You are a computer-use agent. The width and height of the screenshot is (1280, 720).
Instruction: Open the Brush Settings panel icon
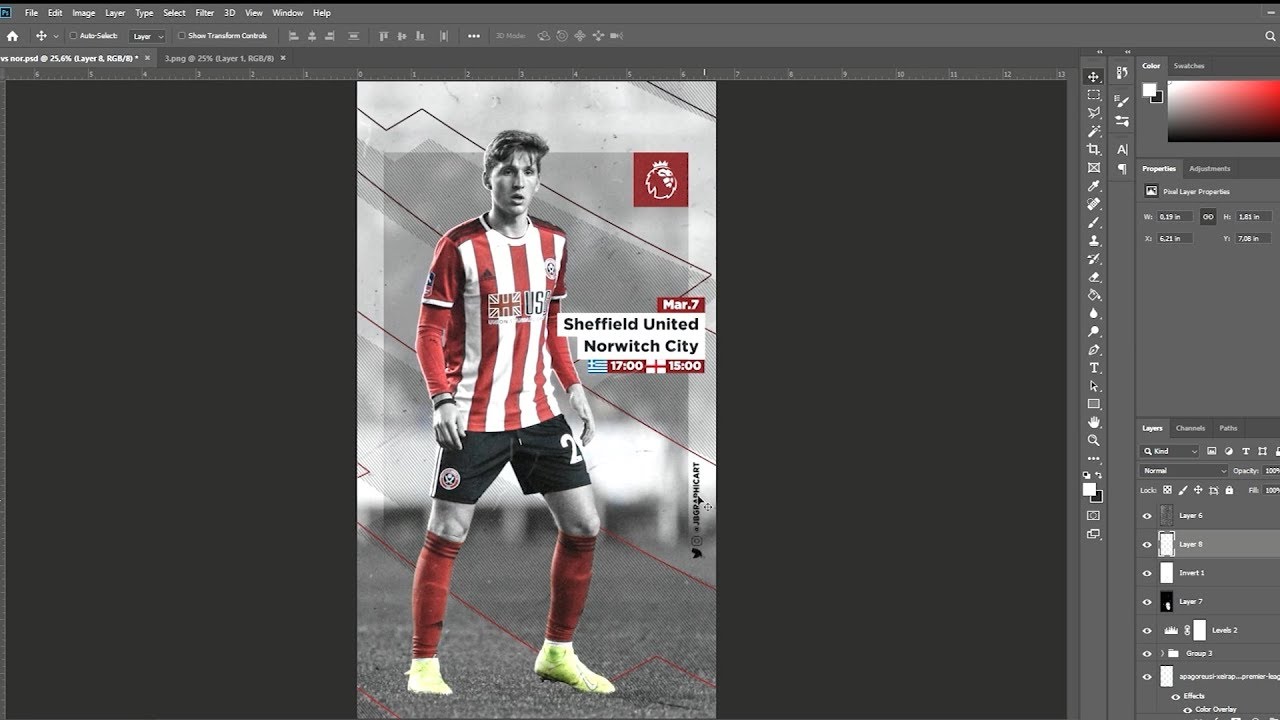(x=1122, y=102)
